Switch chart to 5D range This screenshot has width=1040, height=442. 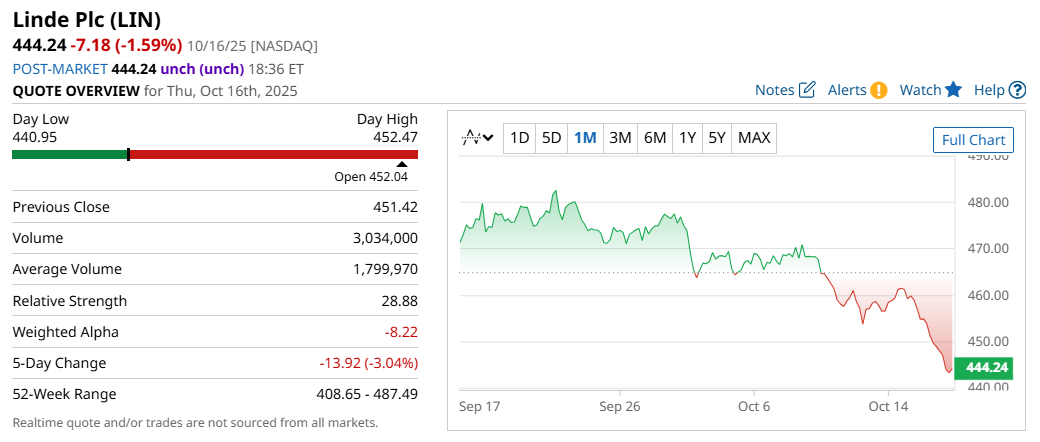(551, 138)
